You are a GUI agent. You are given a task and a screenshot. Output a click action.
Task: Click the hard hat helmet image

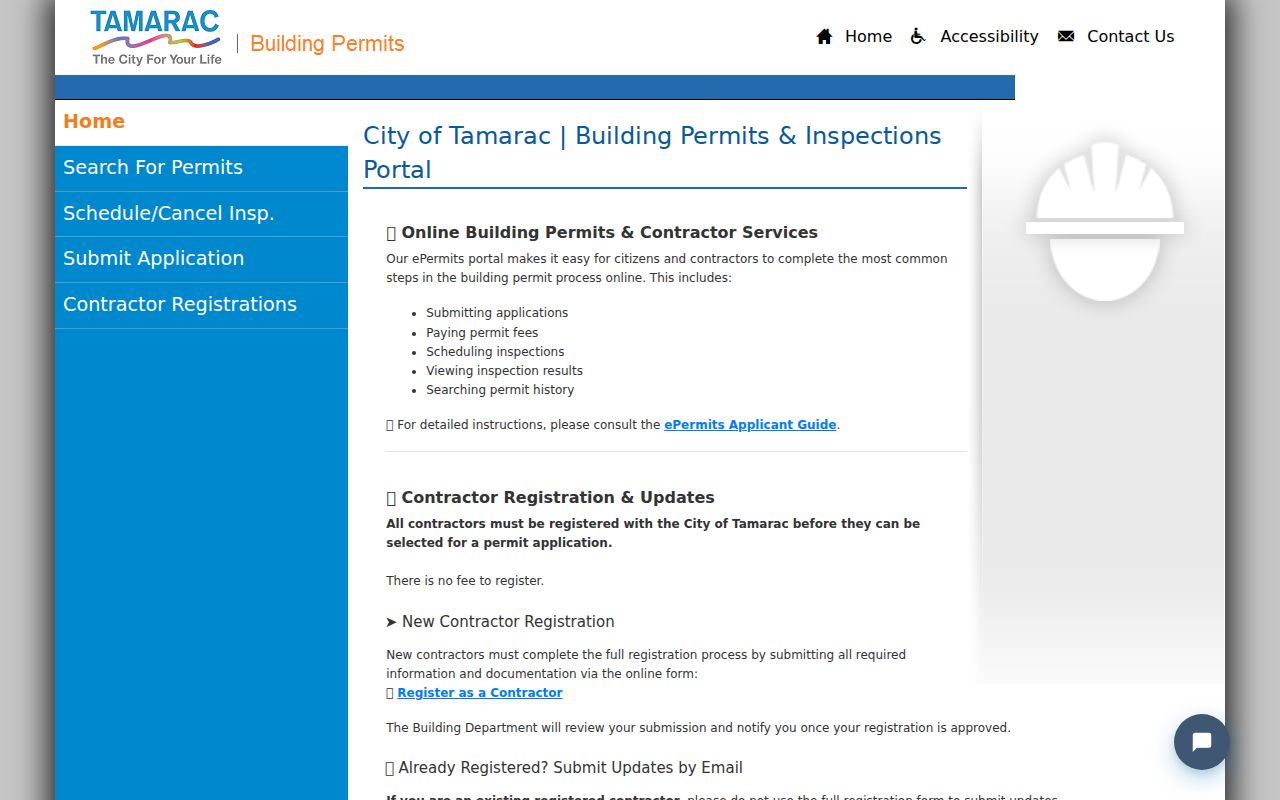(x=1105, y=221)
